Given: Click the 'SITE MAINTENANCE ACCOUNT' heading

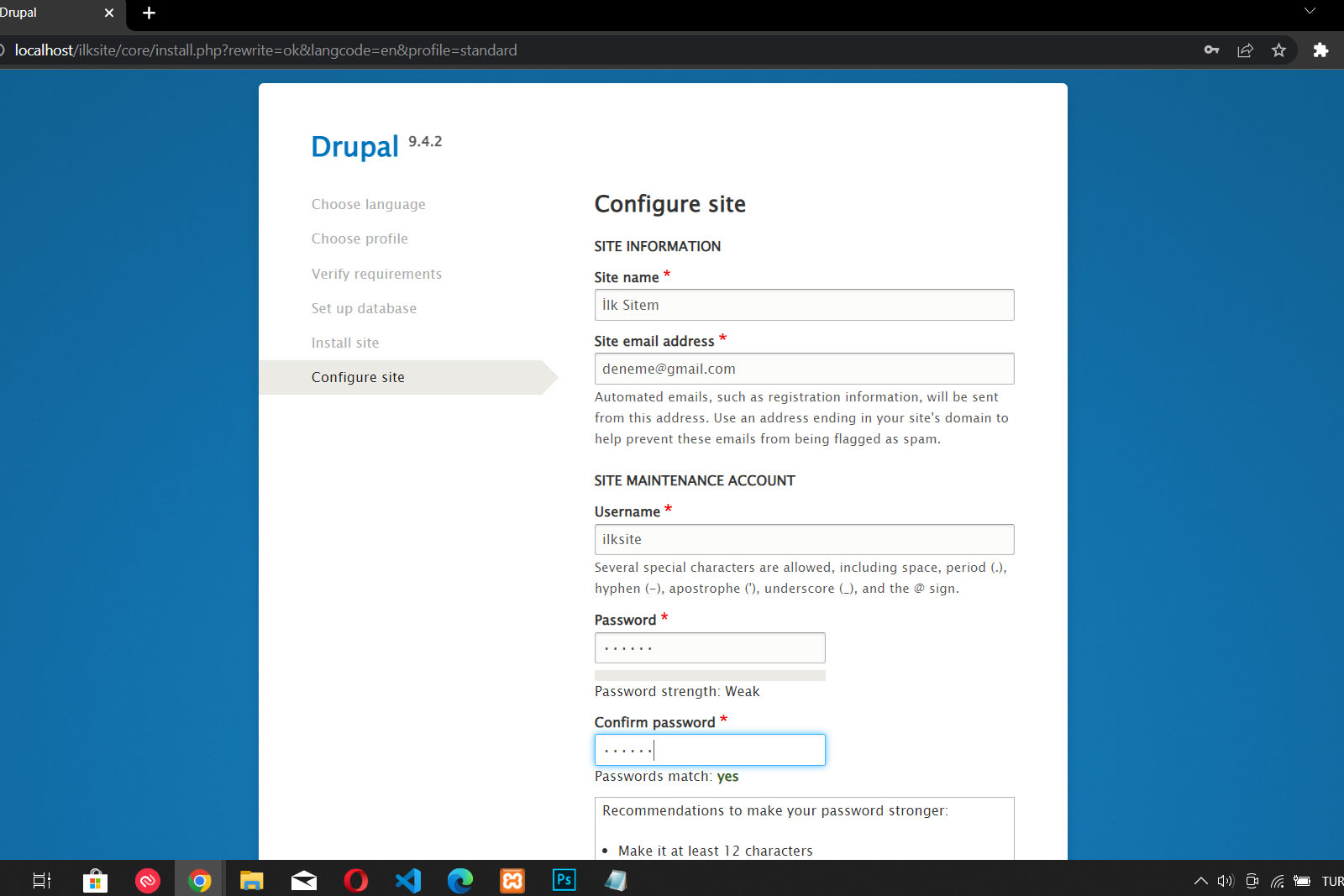Looking at the screenshot, I should [695, 480].
